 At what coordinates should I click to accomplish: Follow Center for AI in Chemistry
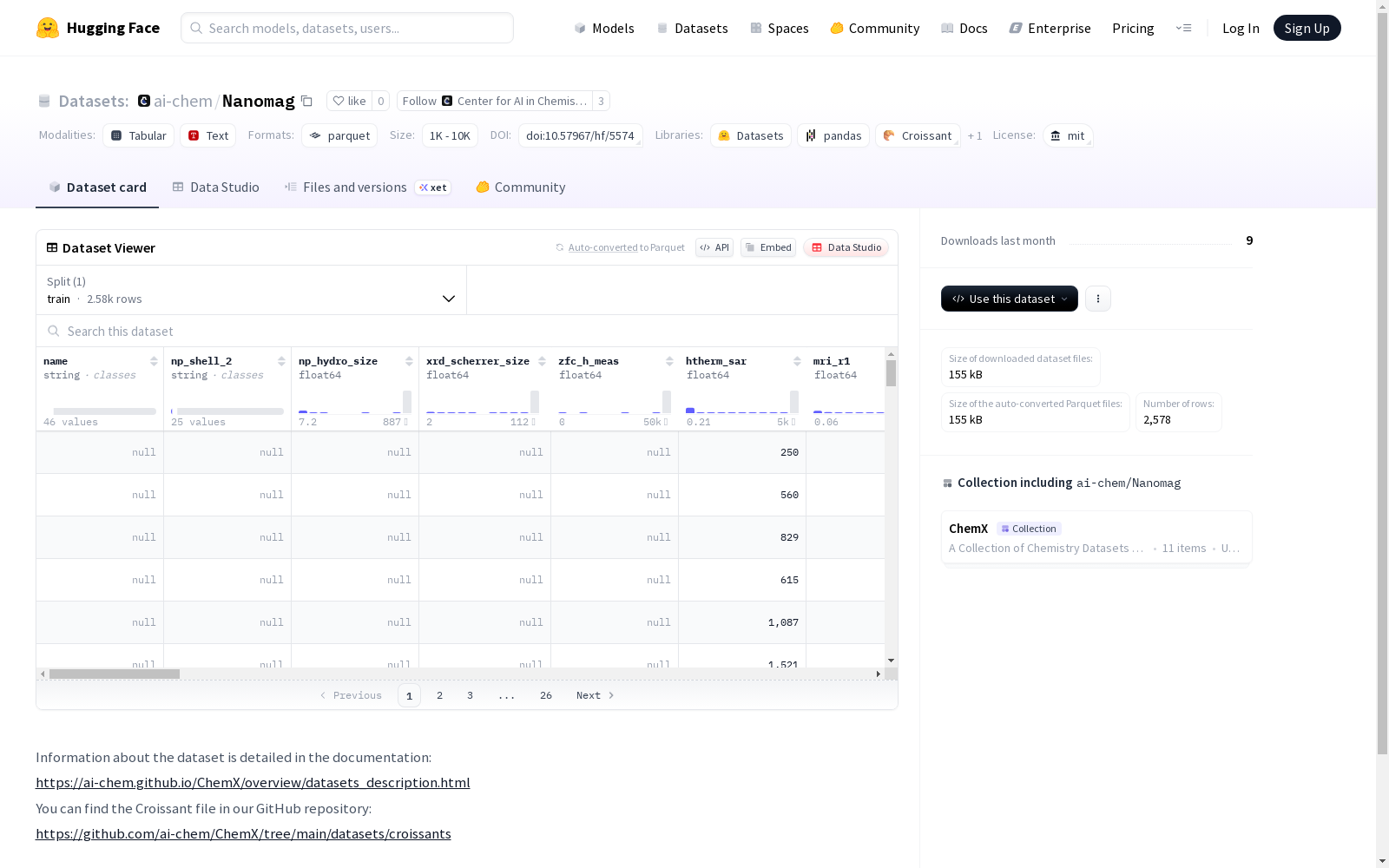tap(494, 101)
